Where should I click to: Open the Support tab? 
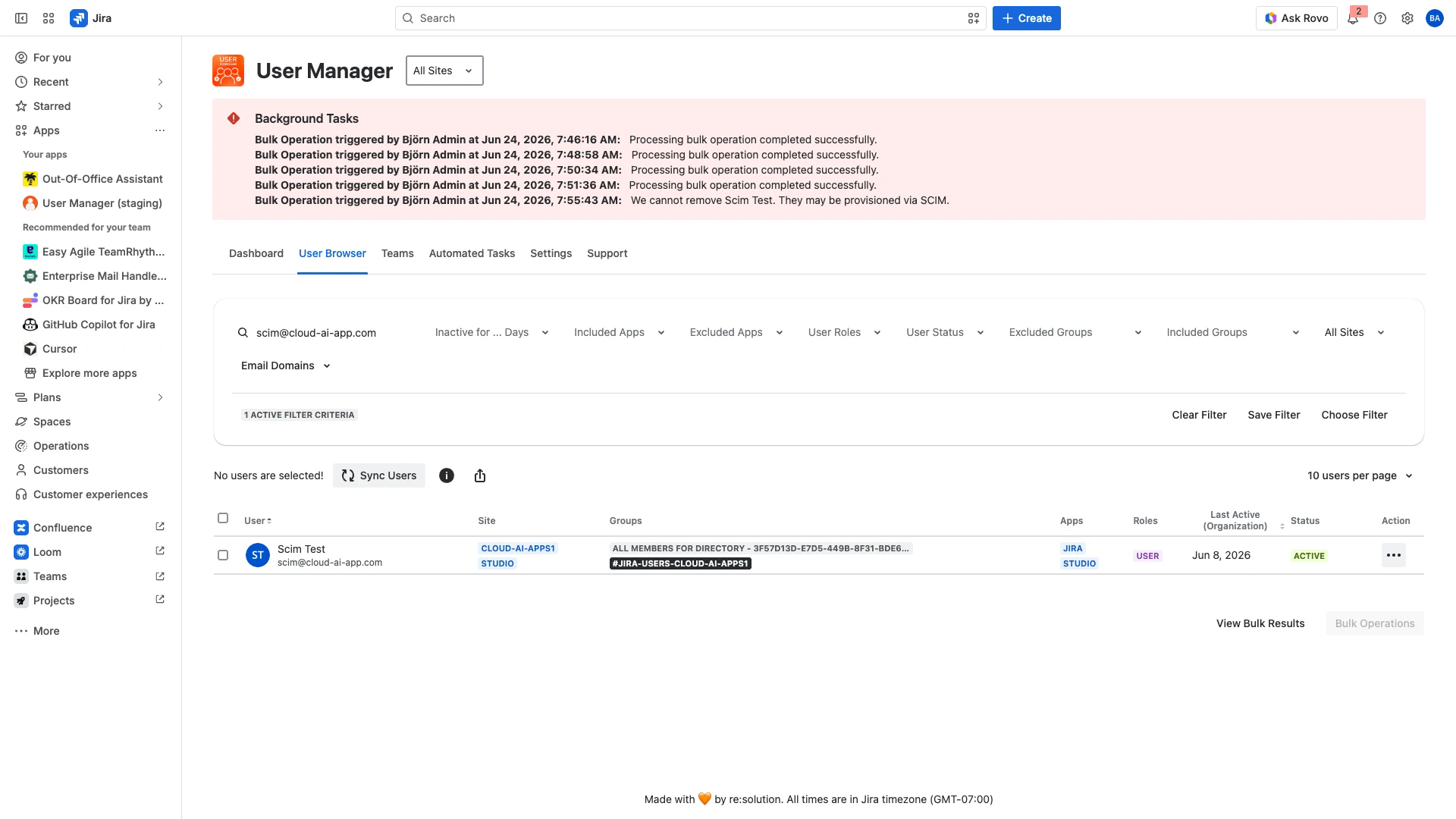607,253
